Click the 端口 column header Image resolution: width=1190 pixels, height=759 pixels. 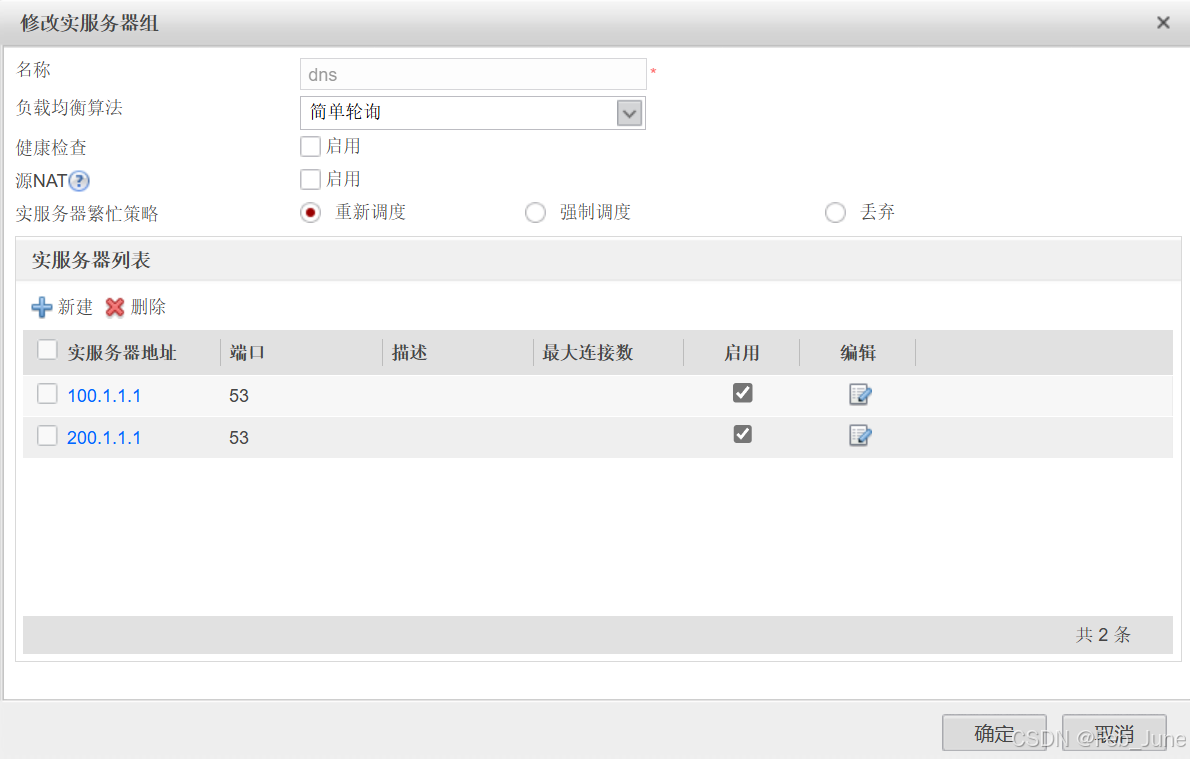point(247,353)
